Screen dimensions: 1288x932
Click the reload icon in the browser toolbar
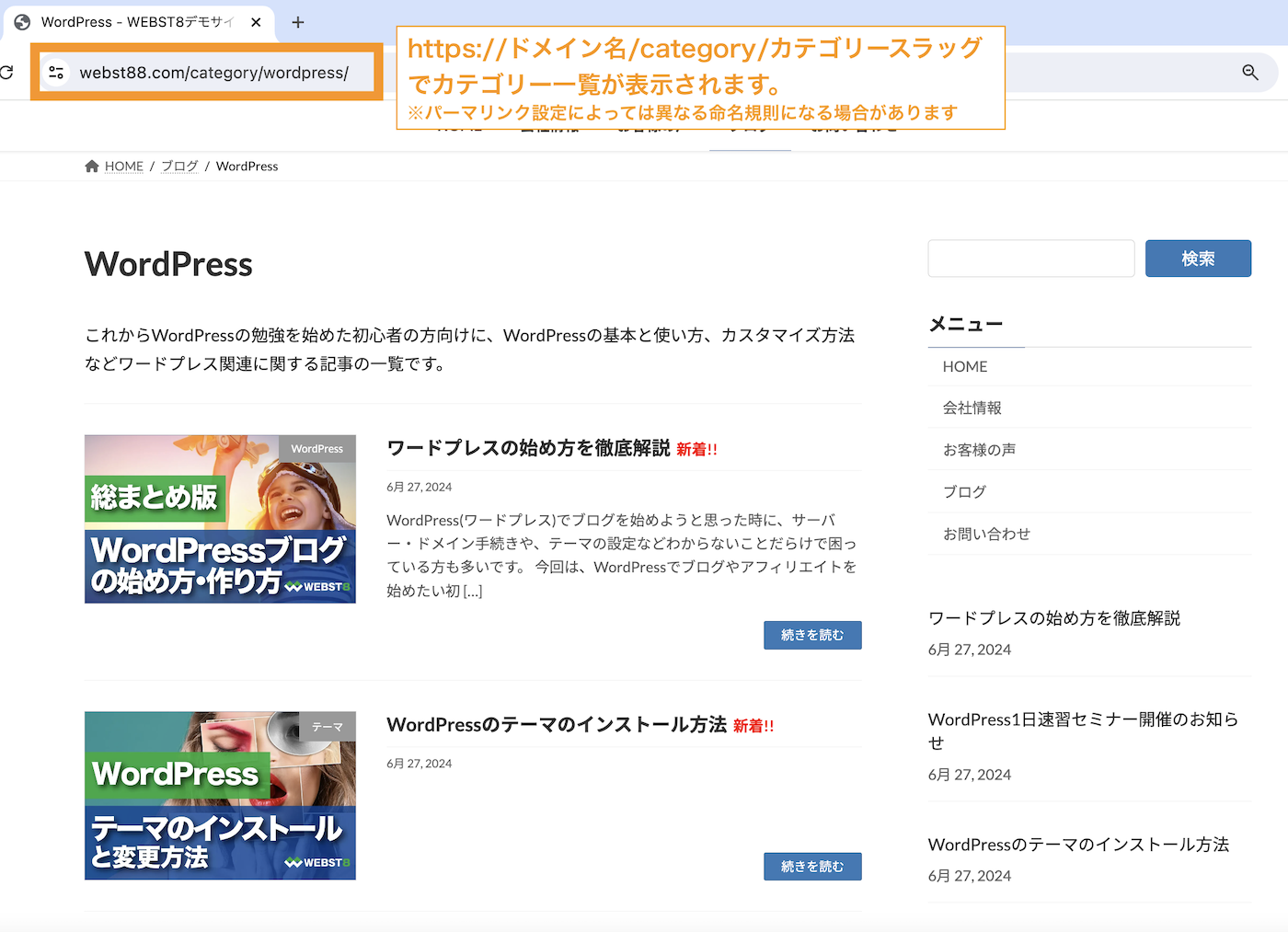6,72
